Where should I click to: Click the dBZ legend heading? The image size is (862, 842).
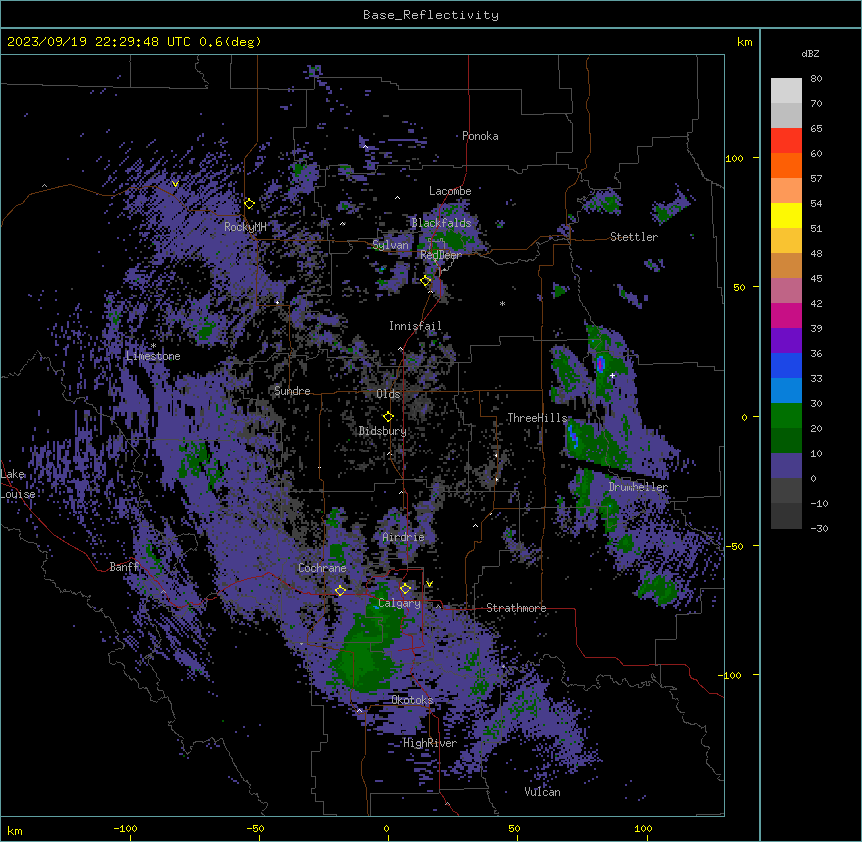pyautogui.click(x=810, y=53)
